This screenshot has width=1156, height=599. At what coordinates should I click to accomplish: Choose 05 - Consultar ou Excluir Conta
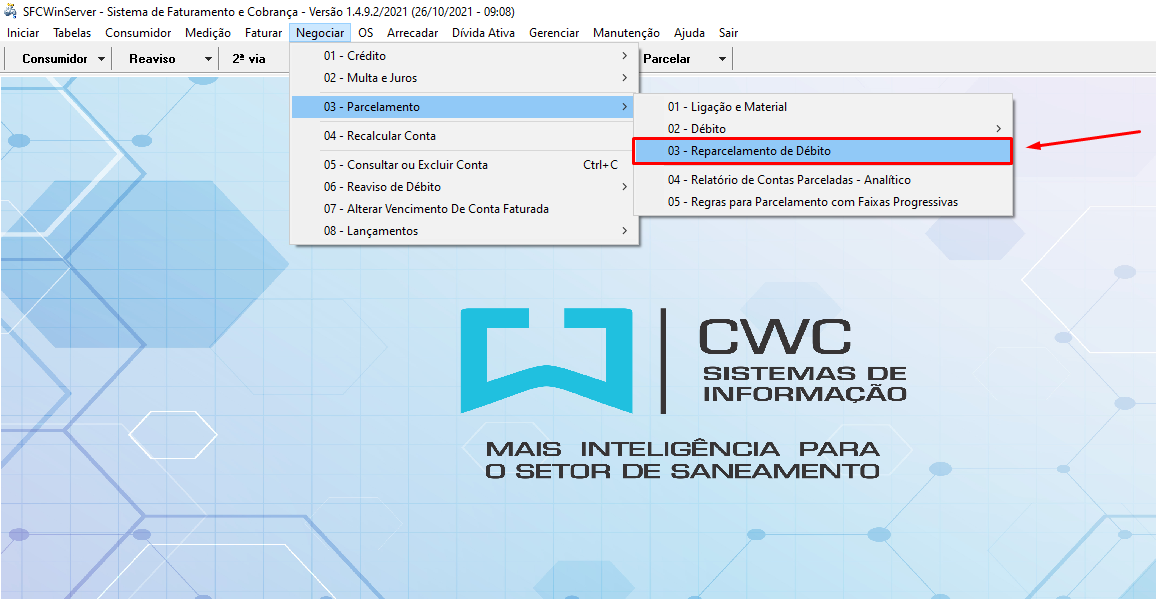click(405, 165)
